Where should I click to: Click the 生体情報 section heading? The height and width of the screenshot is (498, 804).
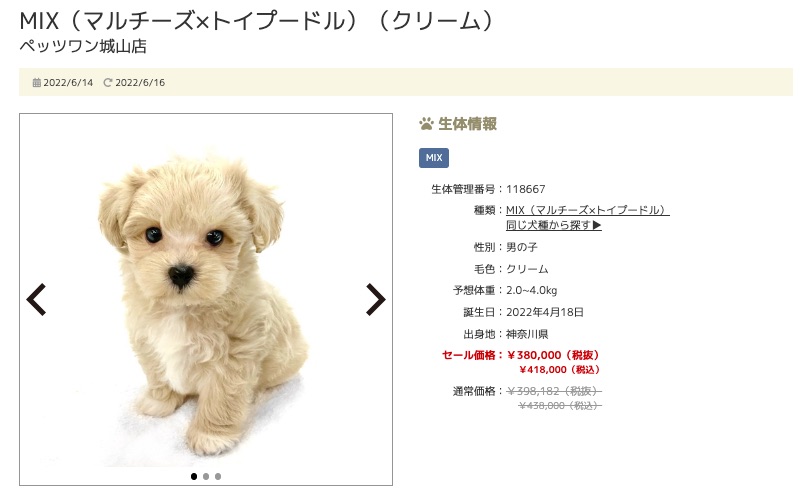[x=467, y=124]
